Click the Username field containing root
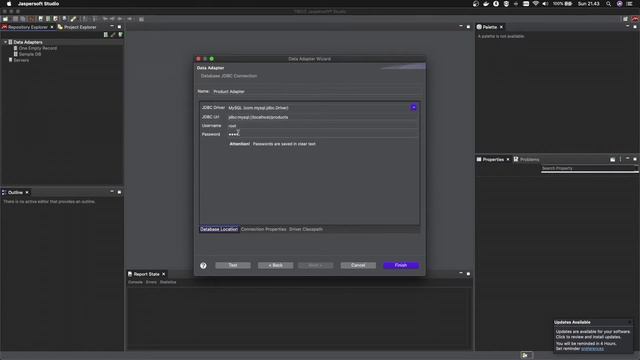This screenshot has height=360, width=640. coord(322,126)
